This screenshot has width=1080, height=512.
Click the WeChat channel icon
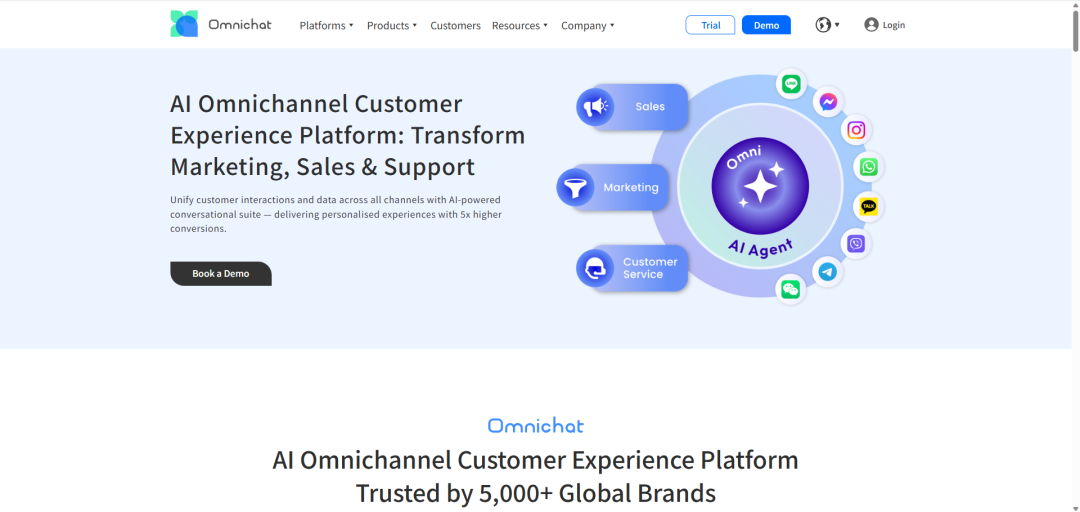790,289
